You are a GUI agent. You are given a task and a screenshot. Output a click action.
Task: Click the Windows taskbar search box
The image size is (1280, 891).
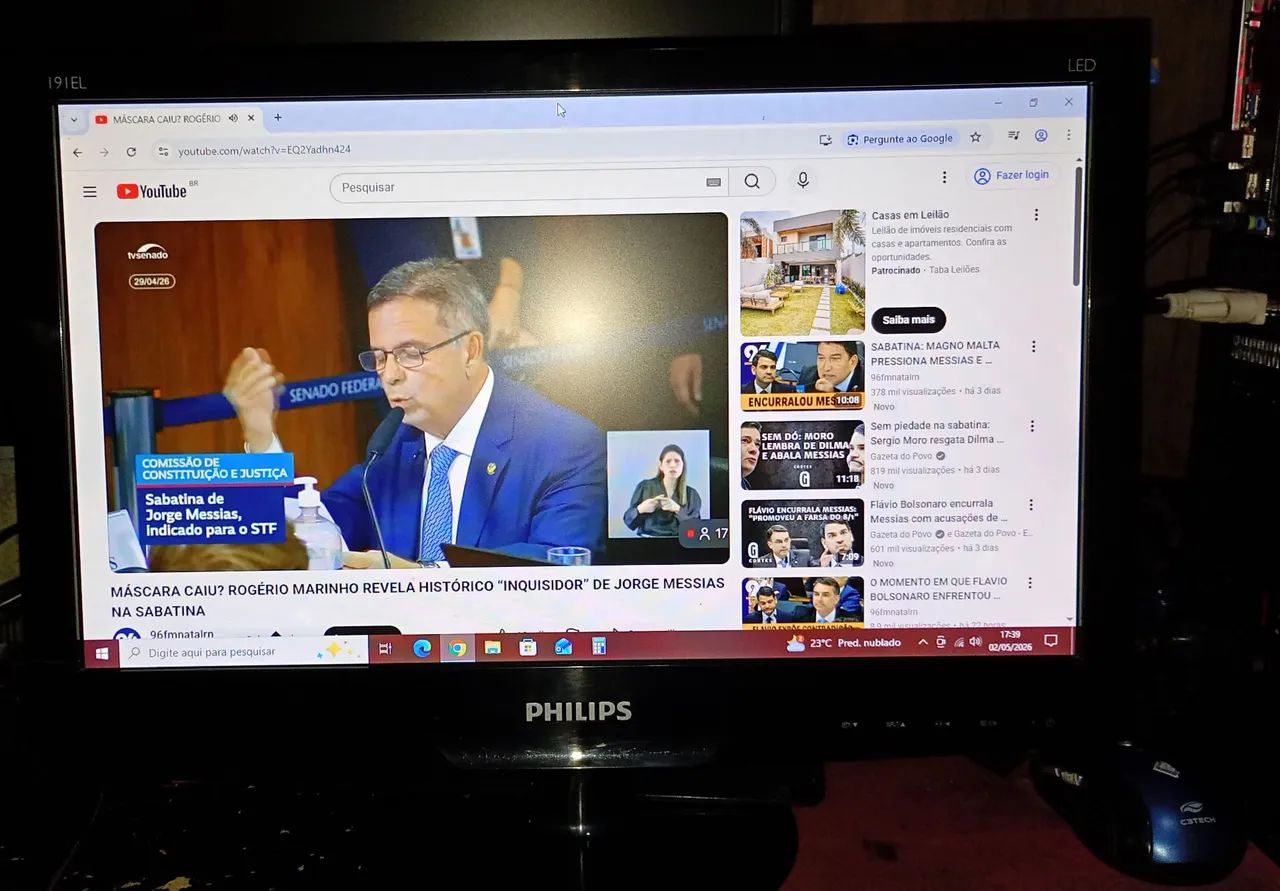coord(245,652)
